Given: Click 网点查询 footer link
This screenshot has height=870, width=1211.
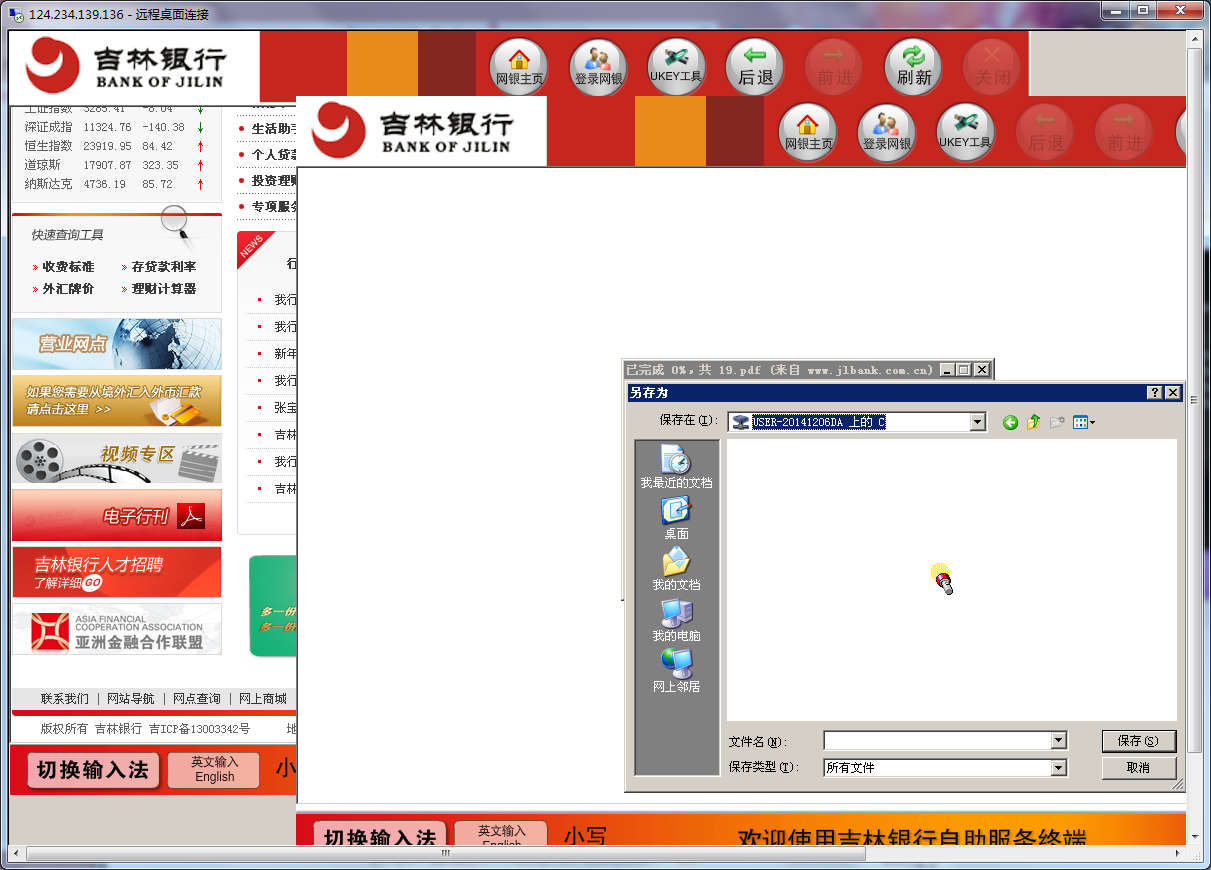Looking at the screenshot, I should point(197,699).
